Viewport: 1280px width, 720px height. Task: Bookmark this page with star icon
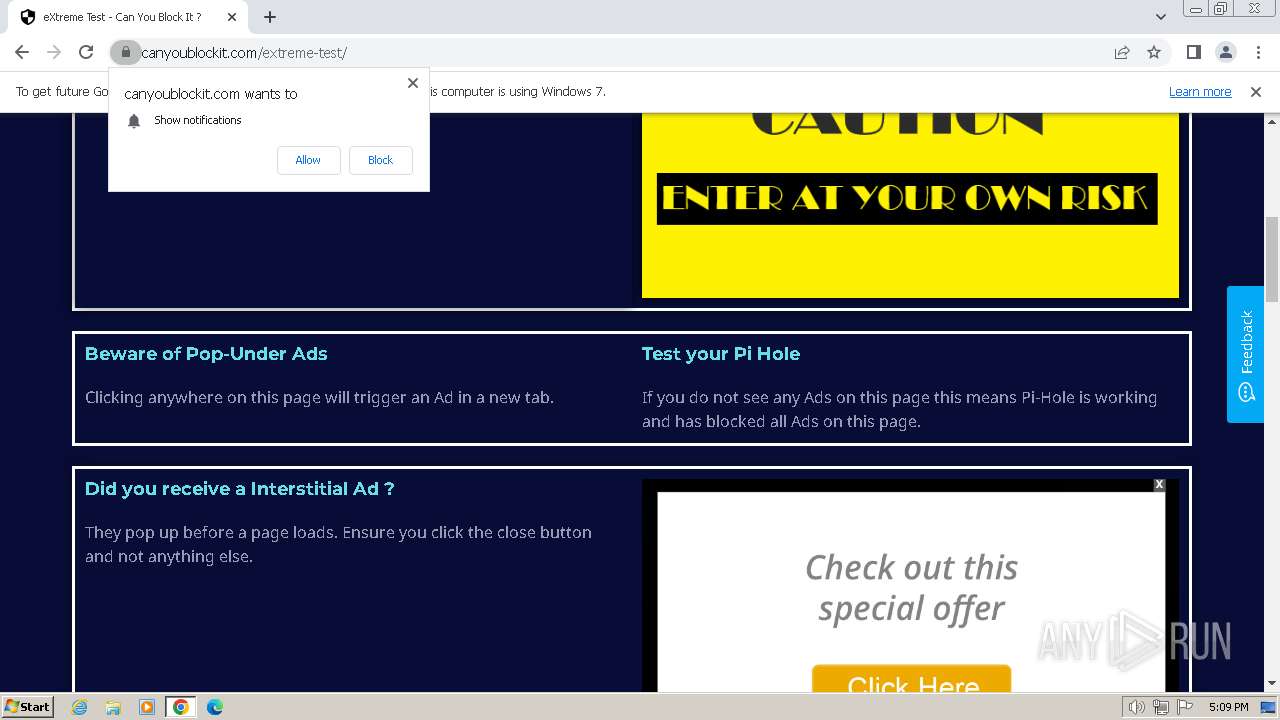coord(1154,52)
